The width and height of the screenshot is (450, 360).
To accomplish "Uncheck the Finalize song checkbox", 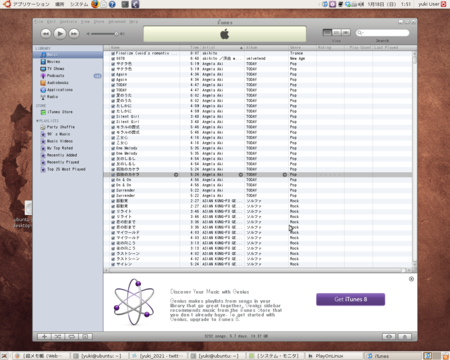I will [x=113, y=53].
